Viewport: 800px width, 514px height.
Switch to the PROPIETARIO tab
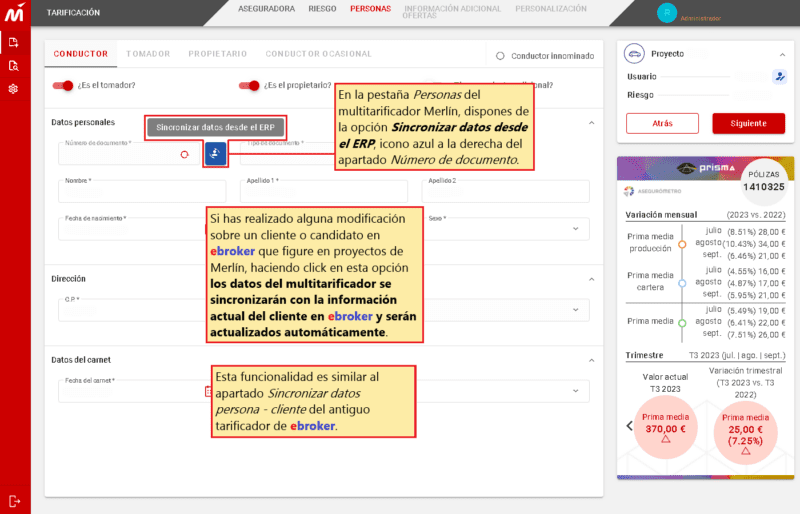click(x=217, y=54)
